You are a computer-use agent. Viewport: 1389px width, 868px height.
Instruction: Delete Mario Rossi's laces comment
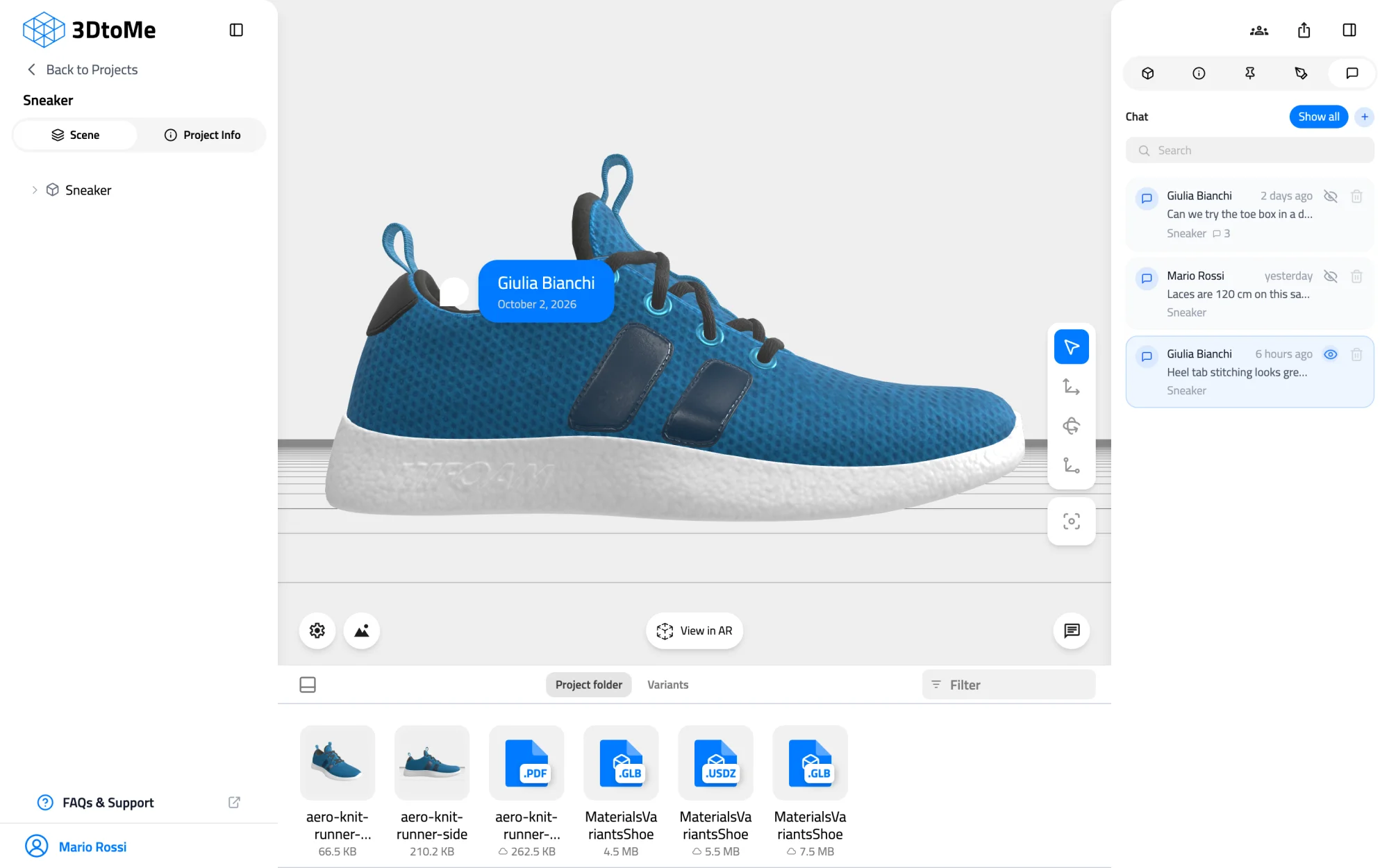(1356, 276)
